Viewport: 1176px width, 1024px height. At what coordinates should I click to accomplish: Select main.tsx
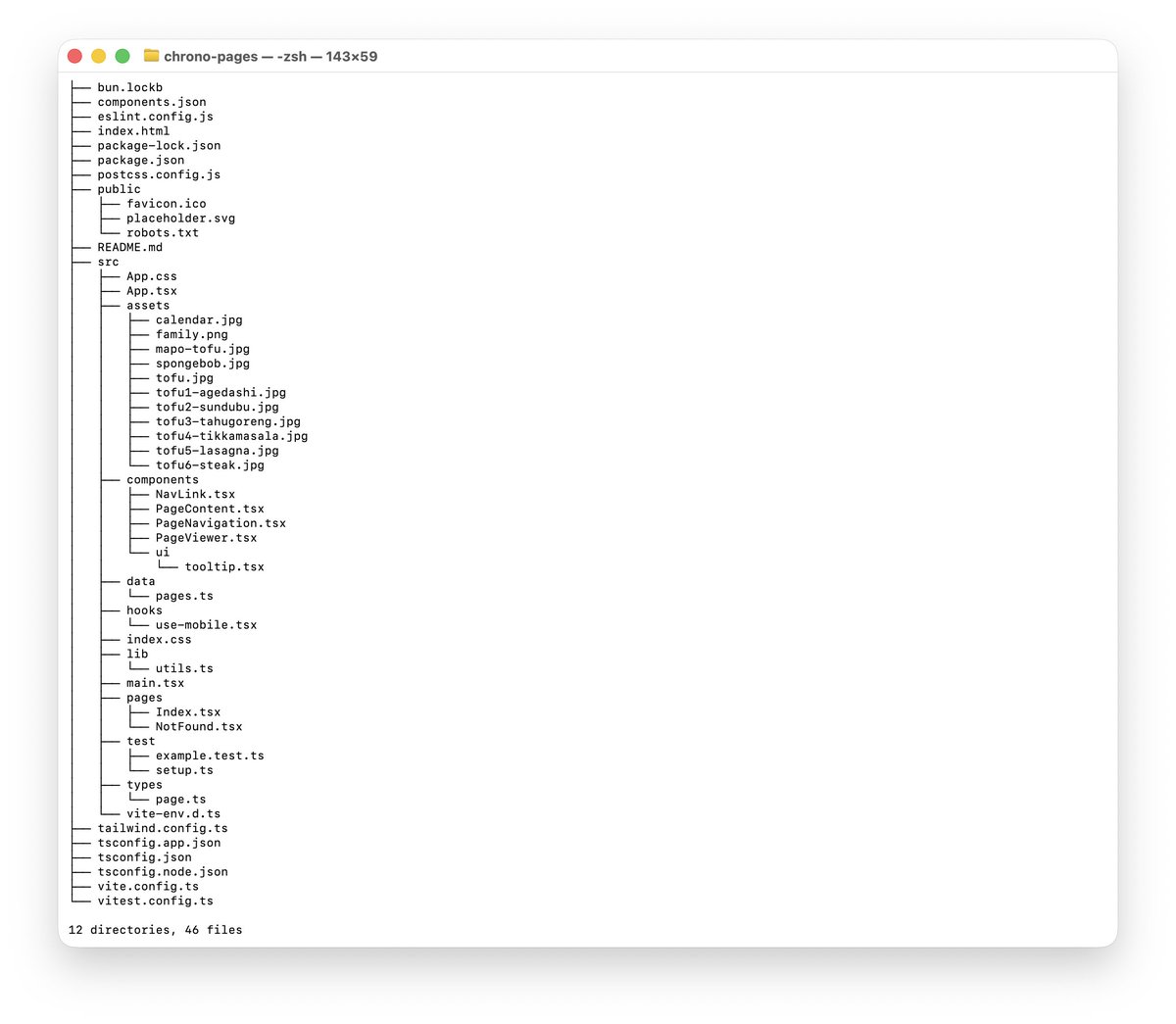155,683
